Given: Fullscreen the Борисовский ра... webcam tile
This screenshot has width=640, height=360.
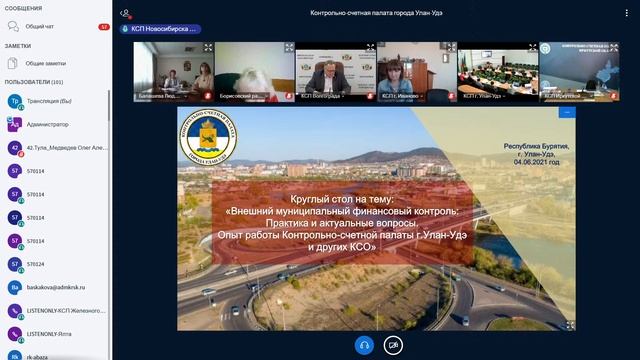Looking at the screenshot, I should tap(289, 47).
